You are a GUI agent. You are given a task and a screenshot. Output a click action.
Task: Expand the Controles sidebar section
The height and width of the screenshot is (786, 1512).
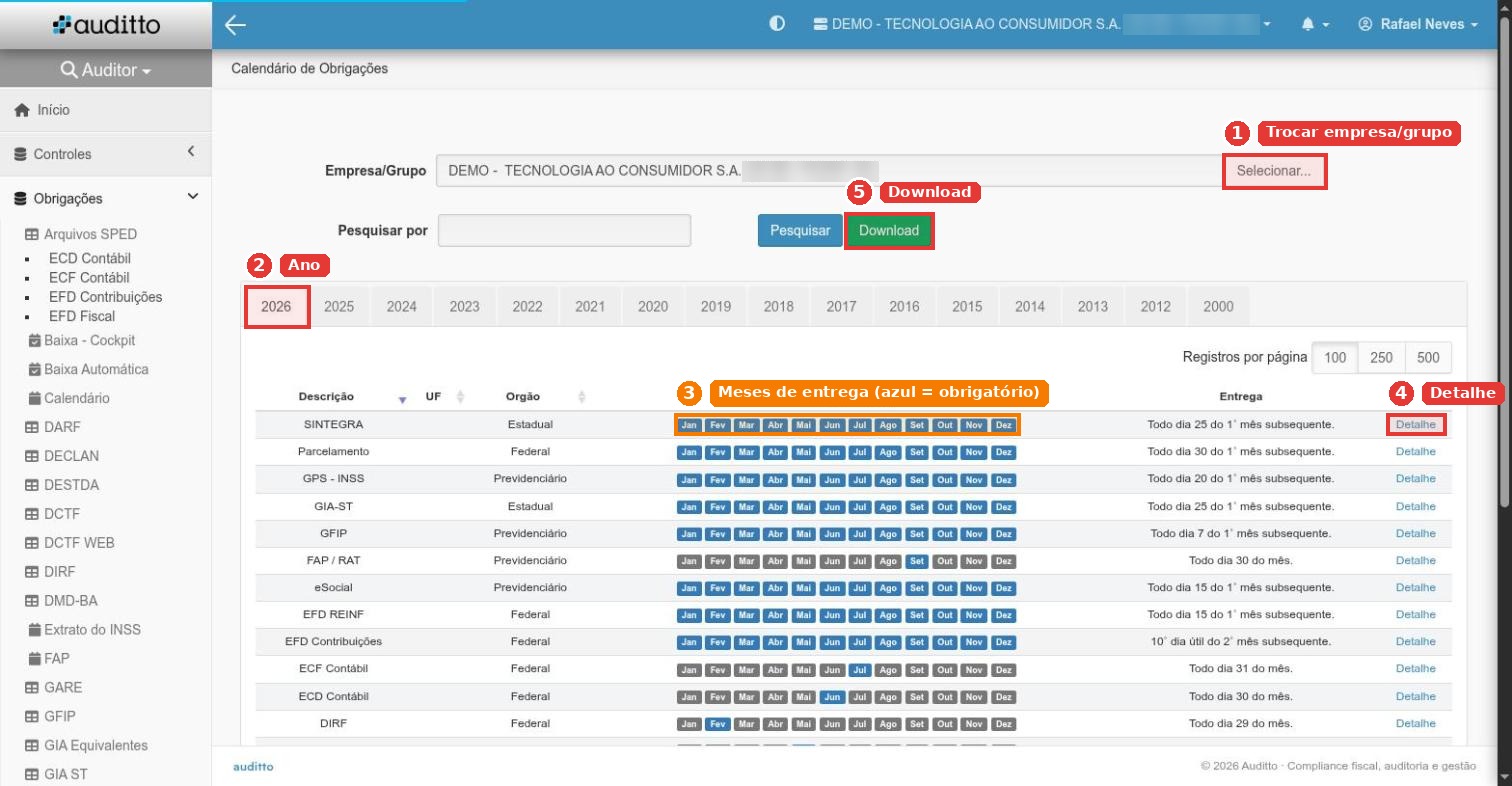click(191, 152)
